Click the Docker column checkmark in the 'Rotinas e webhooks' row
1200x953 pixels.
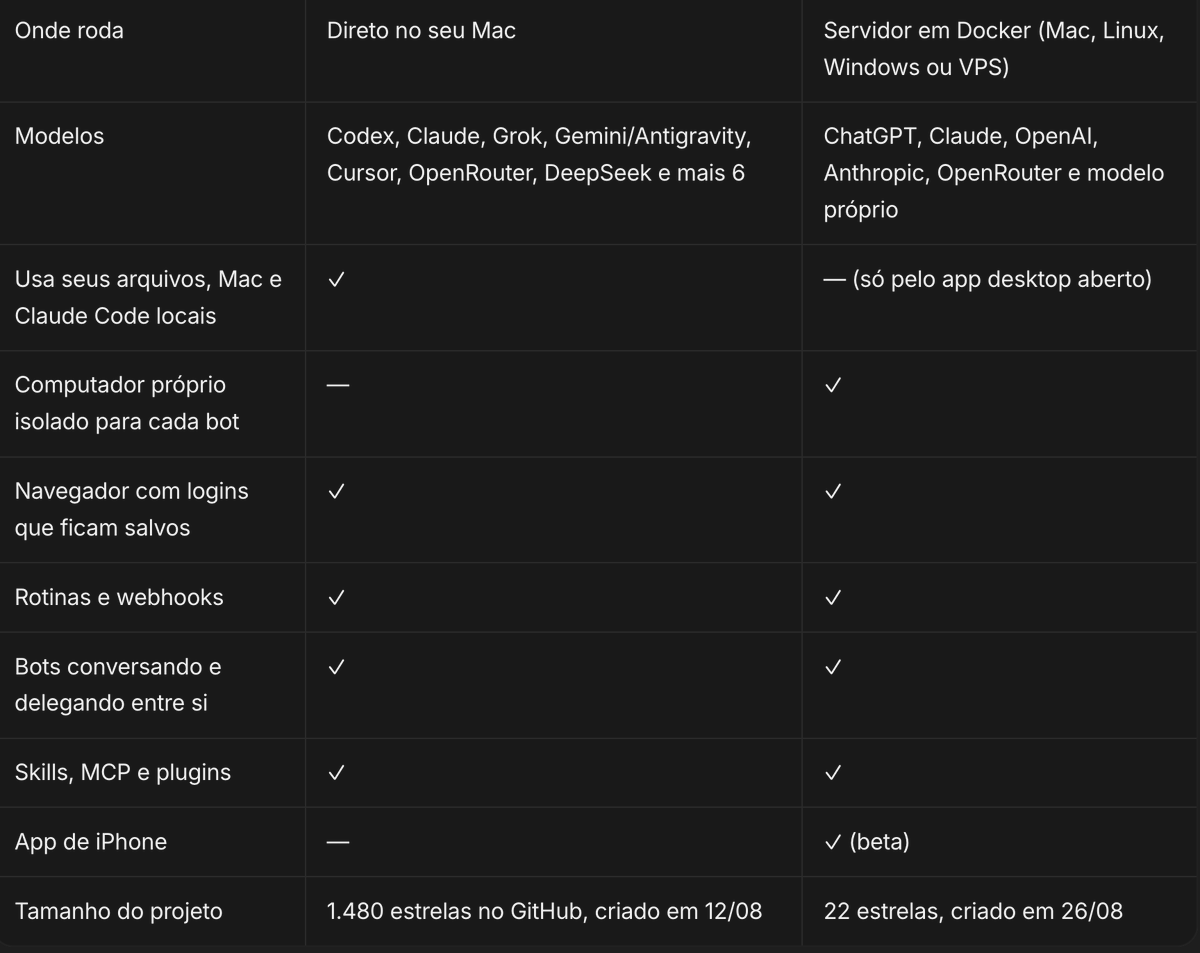click(x=833, y=598)
